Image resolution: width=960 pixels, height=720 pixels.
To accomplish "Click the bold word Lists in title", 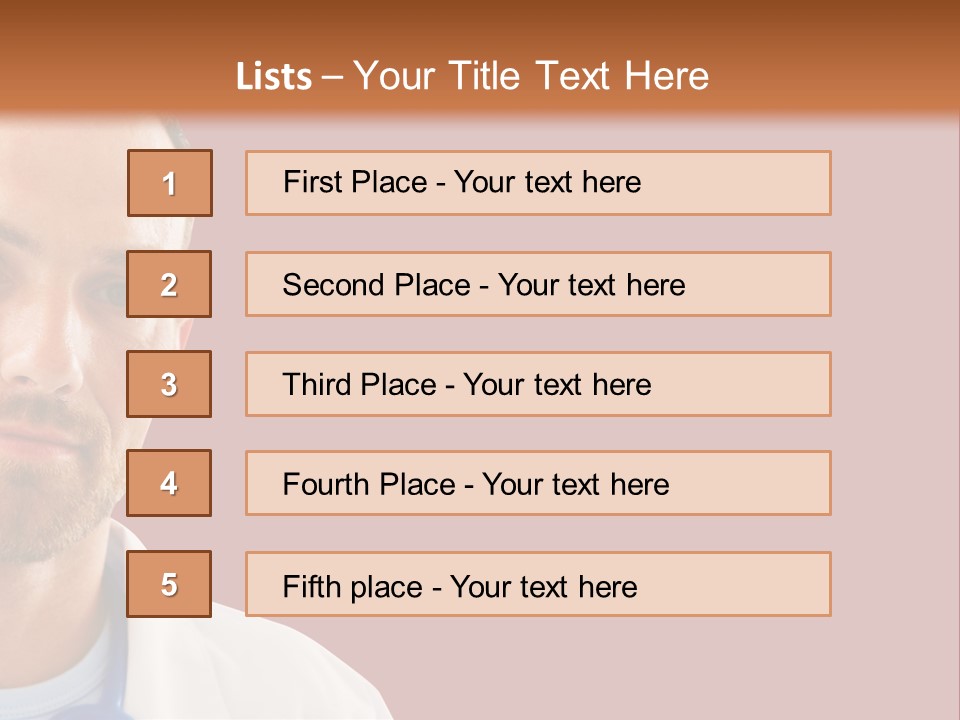I will coord(274,76).
